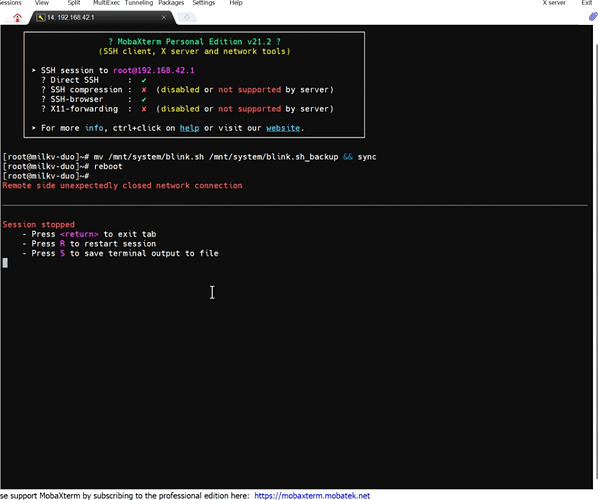
Task: Click the "Session stopped" text
Action: (x=39, y=225)
